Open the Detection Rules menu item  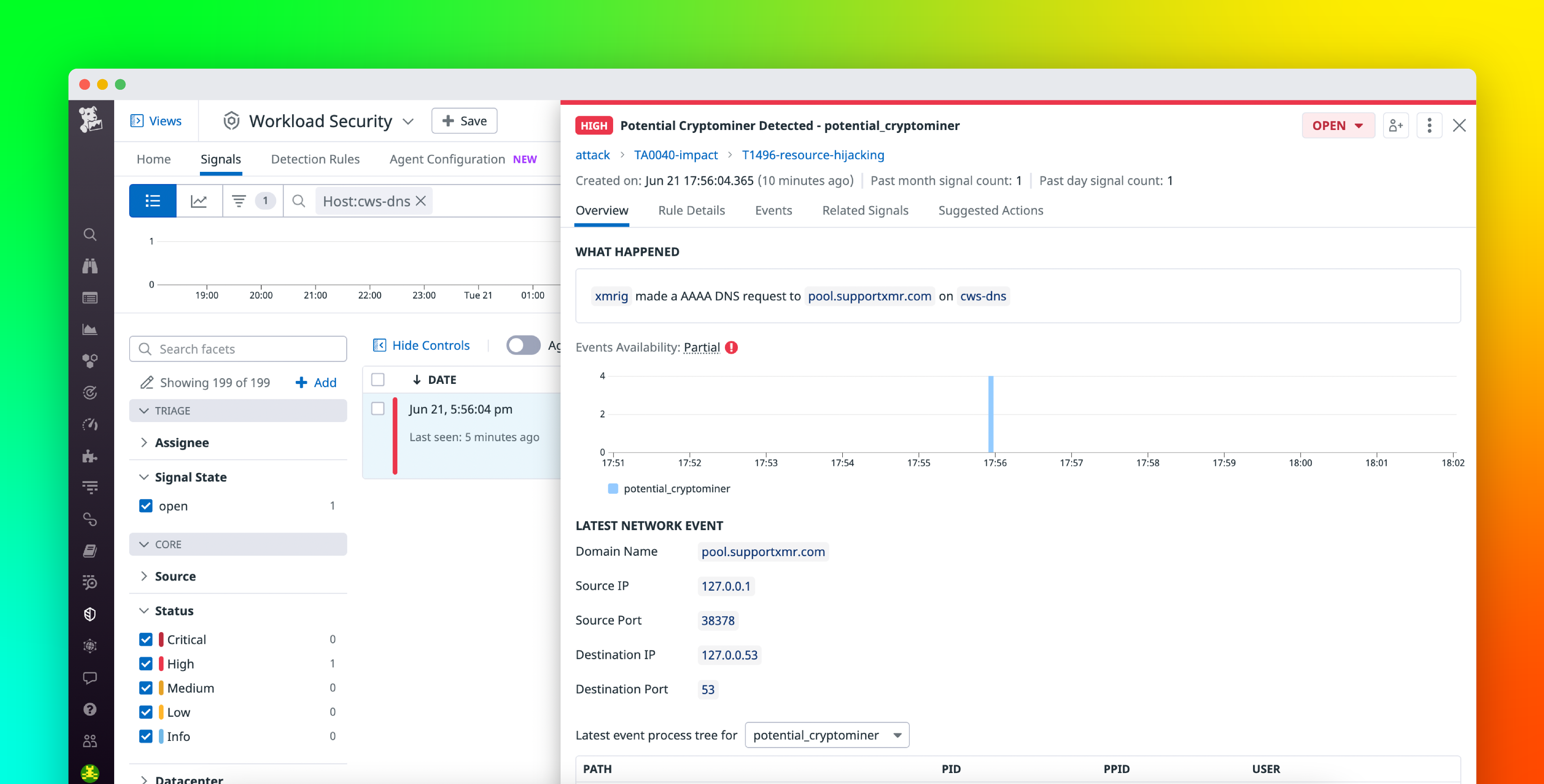[x=315, y=159]
